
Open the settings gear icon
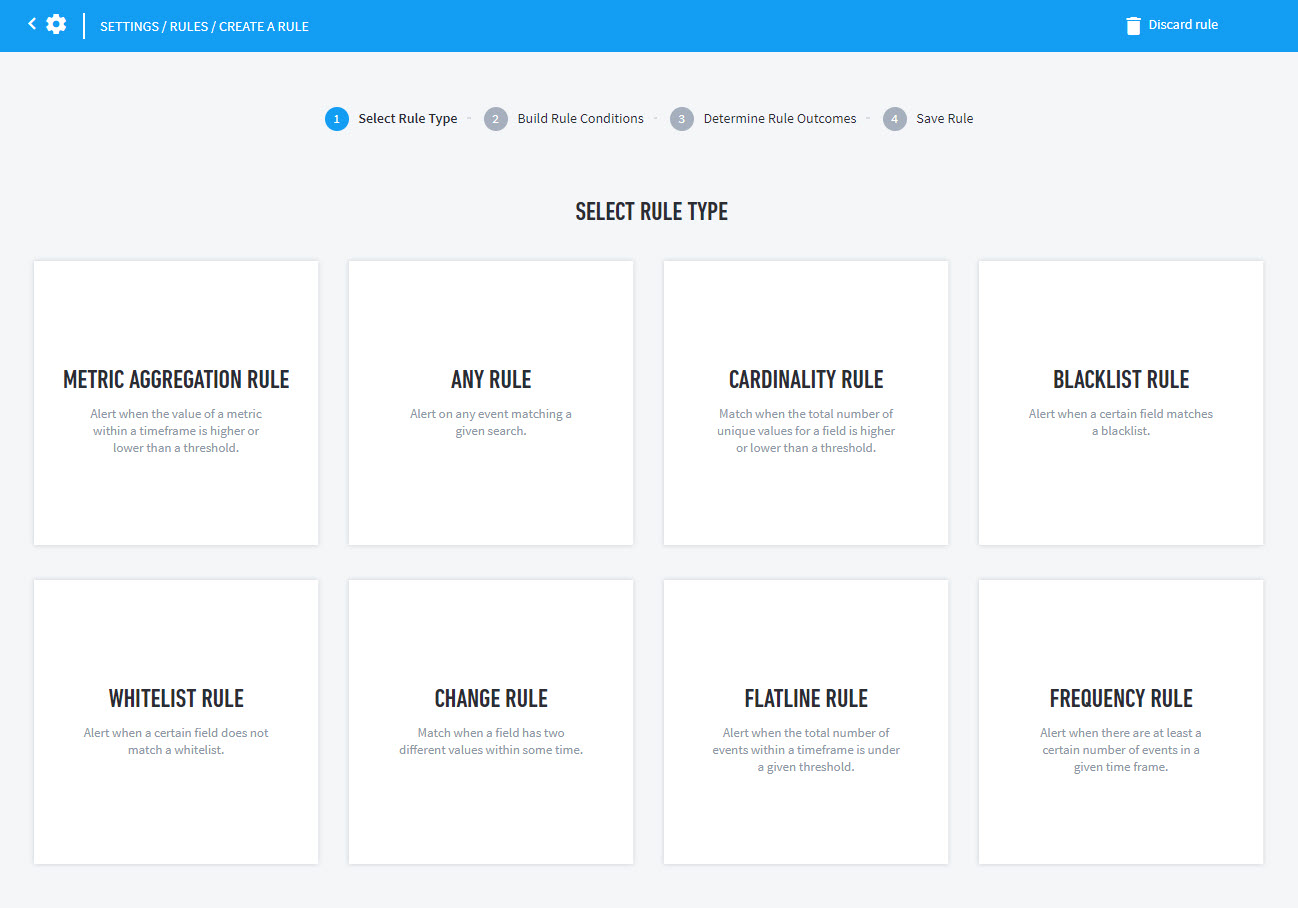[56, 24]
